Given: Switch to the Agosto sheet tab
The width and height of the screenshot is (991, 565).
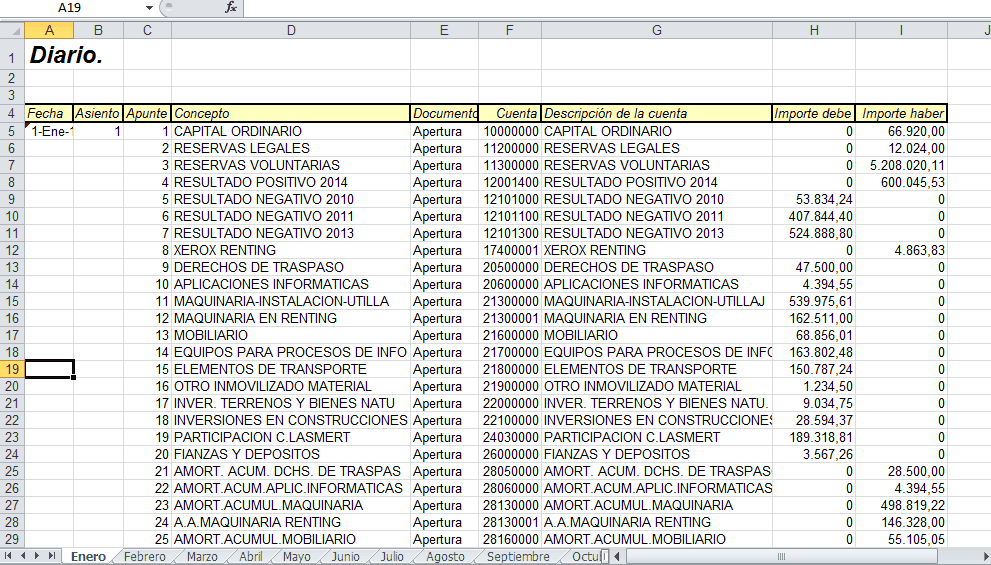Looking at the screenshot, I should click(x=445, y=556).
